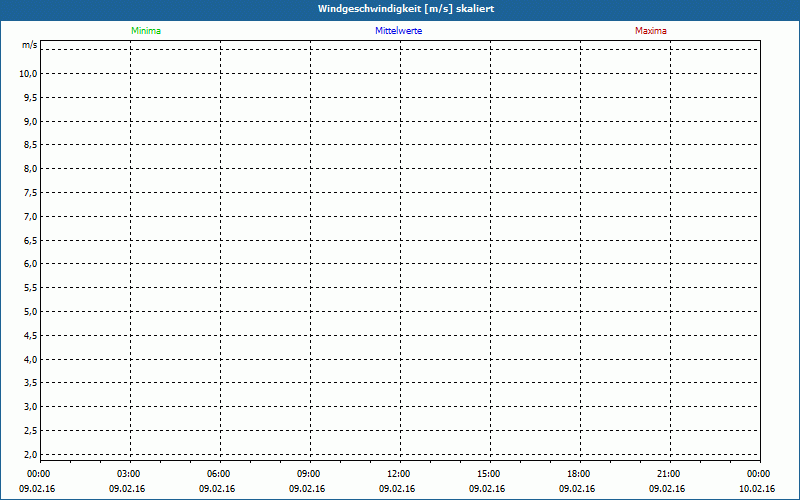
Task: Click the 18:00 time label
Action: pos(579,474)
